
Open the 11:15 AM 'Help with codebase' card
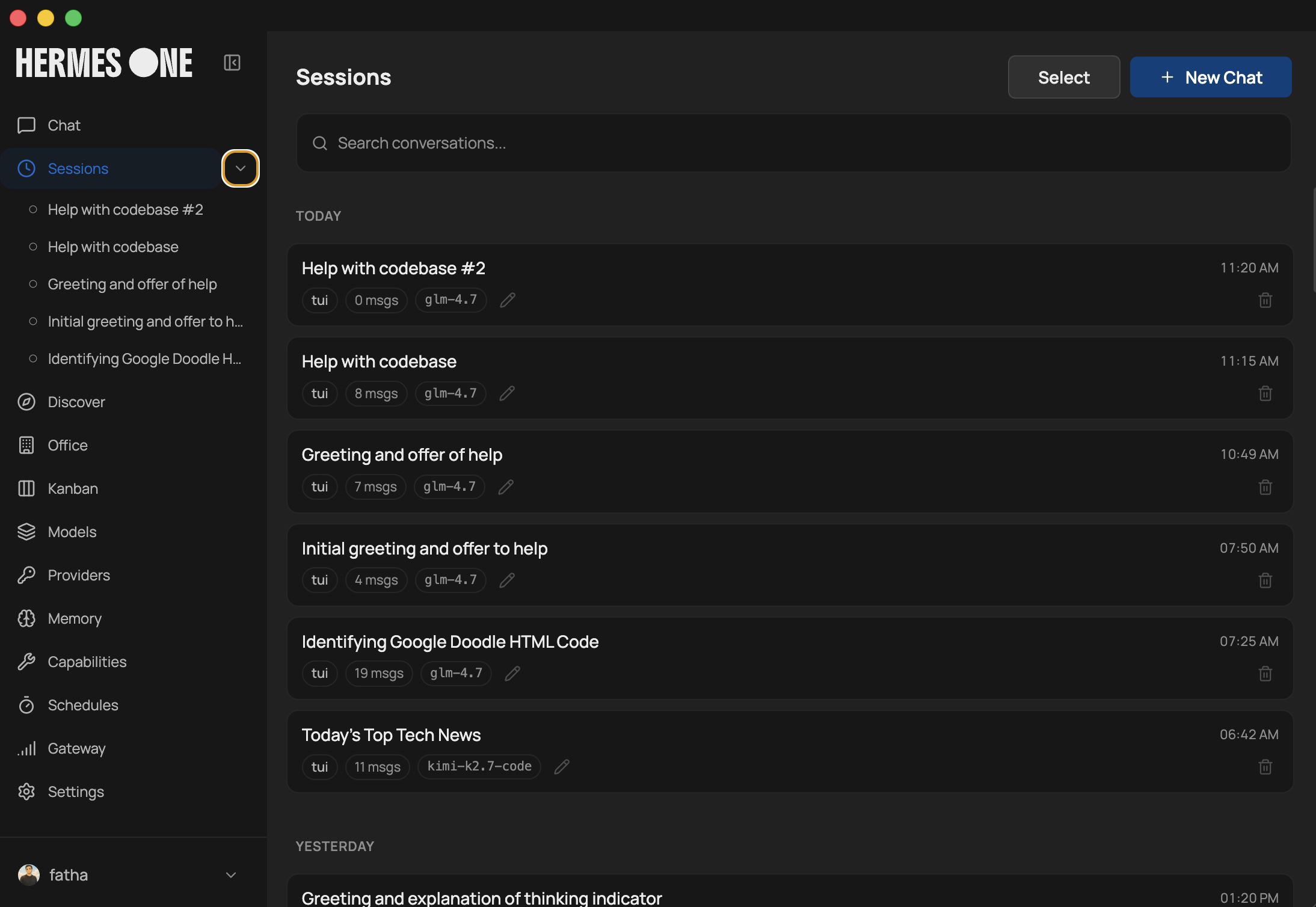[790, 378]
